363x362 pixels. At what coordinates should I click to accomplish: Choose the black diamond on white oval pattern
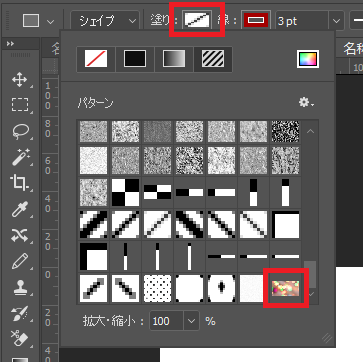[x=221, y=288]
